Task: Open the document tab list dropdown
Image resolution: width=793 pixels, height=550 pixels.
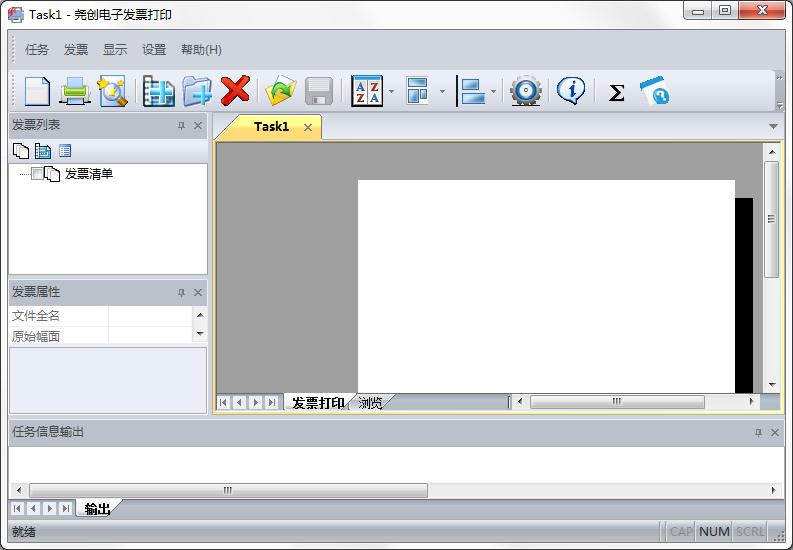Action: point(773,127)
